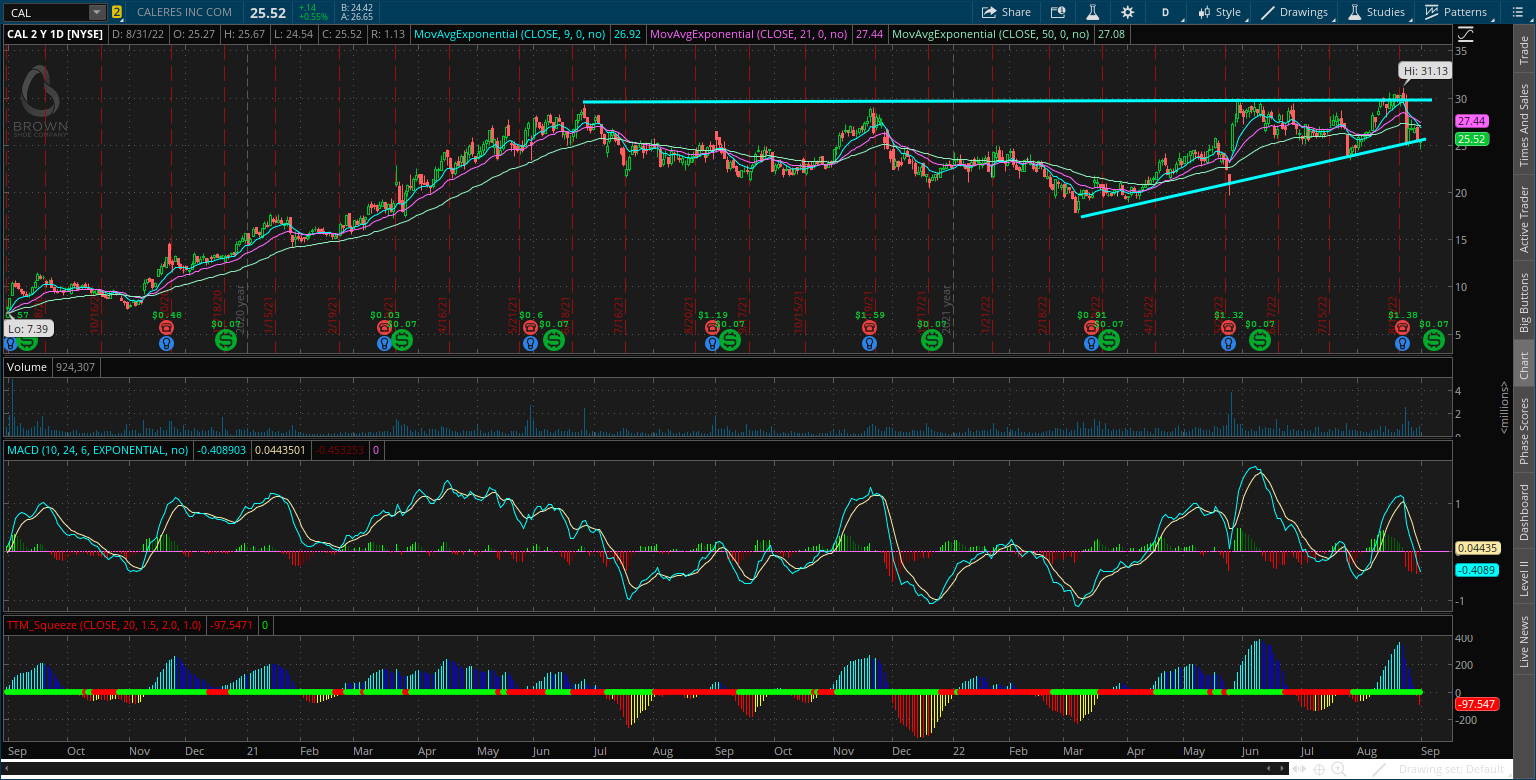The image size is (1536, 780).
Task: Click the zoom magnifier icon at bottom
Action: [1338, 769]
